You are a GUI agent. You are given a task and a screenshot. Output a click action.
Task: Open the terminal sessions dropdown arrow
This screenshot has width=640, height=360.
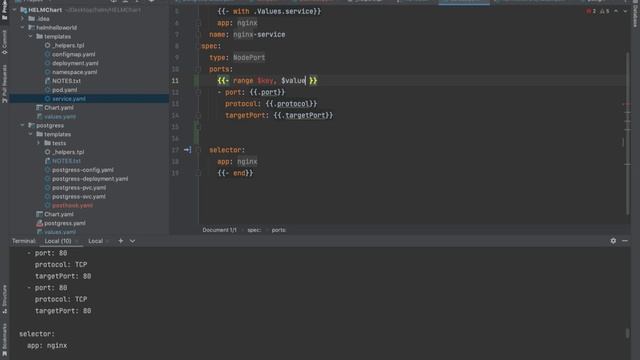point(132,241)
